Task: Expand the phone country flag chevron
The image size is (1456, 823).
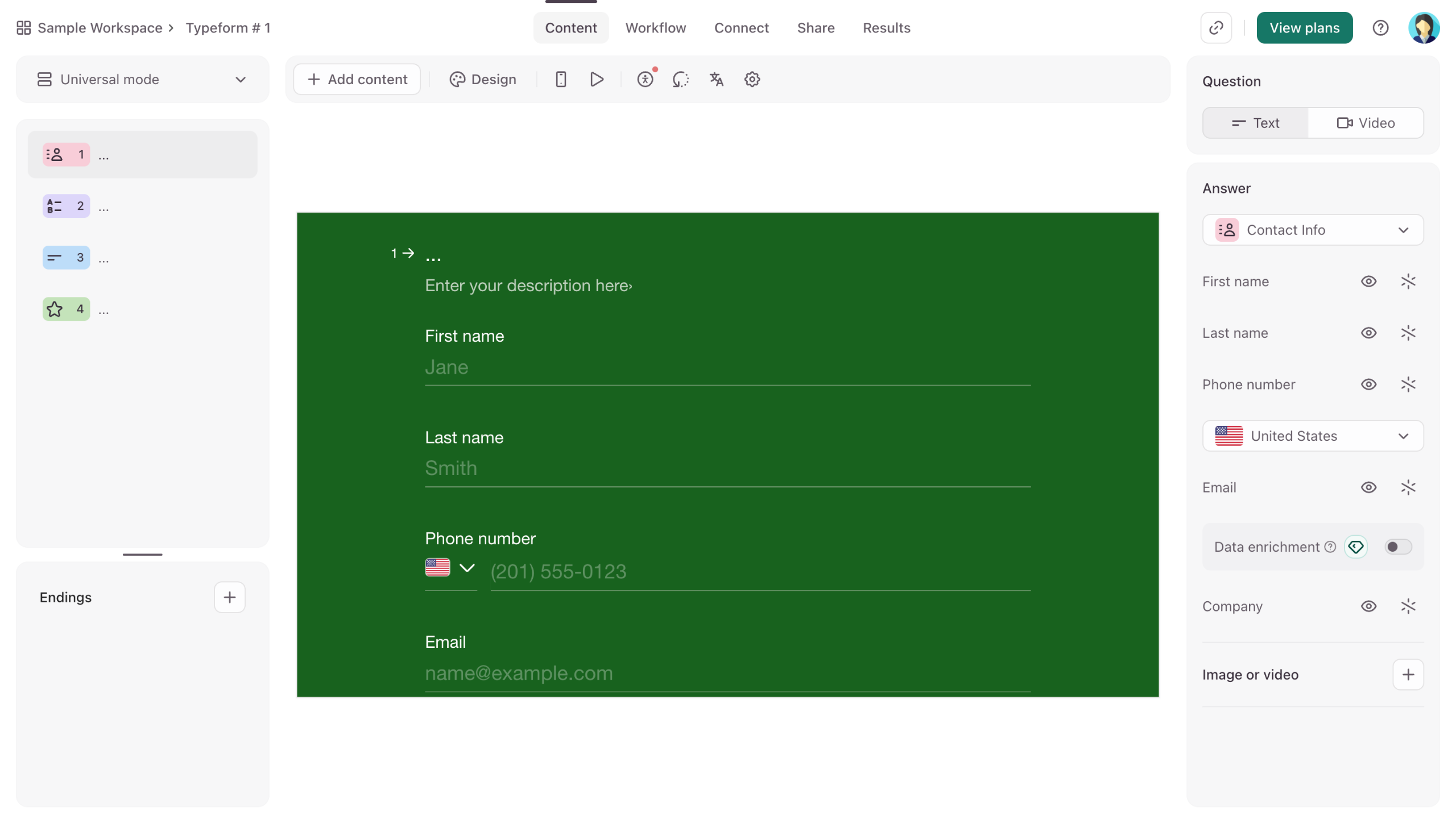Action: click(x=467, y=568)
